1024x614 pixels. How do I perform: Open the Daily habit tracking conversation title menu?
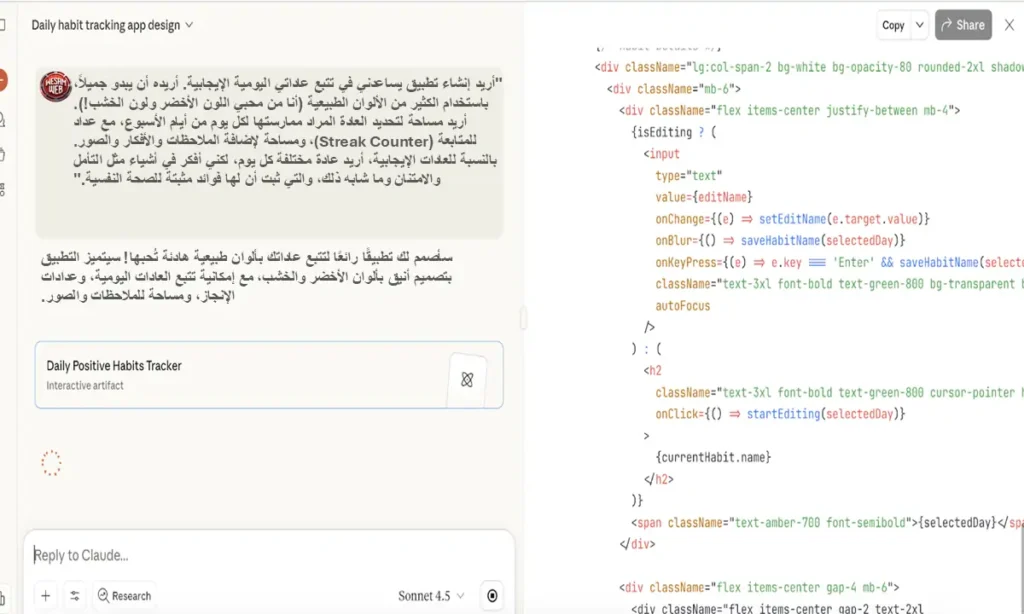pos(113,24)
